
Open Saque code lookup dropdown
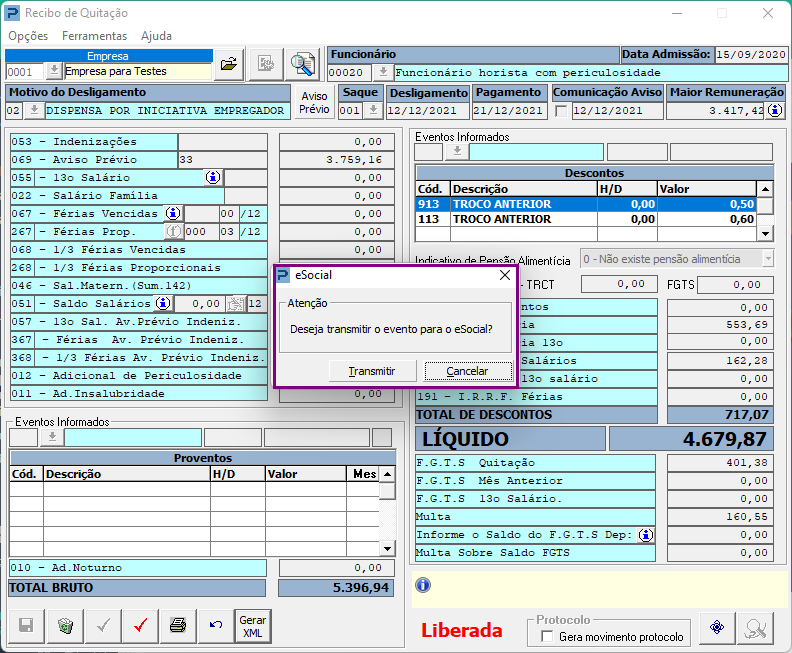373,110
